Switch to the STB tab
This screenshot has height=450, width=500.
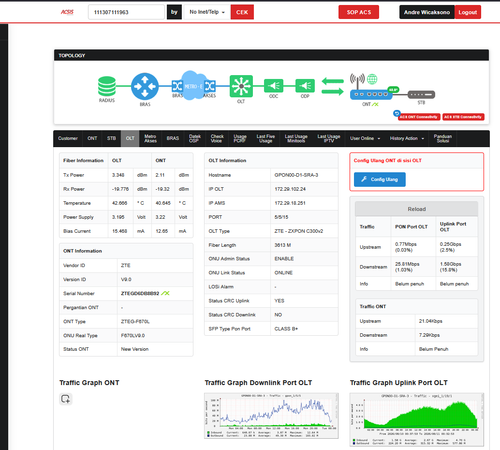coord(112,138)
